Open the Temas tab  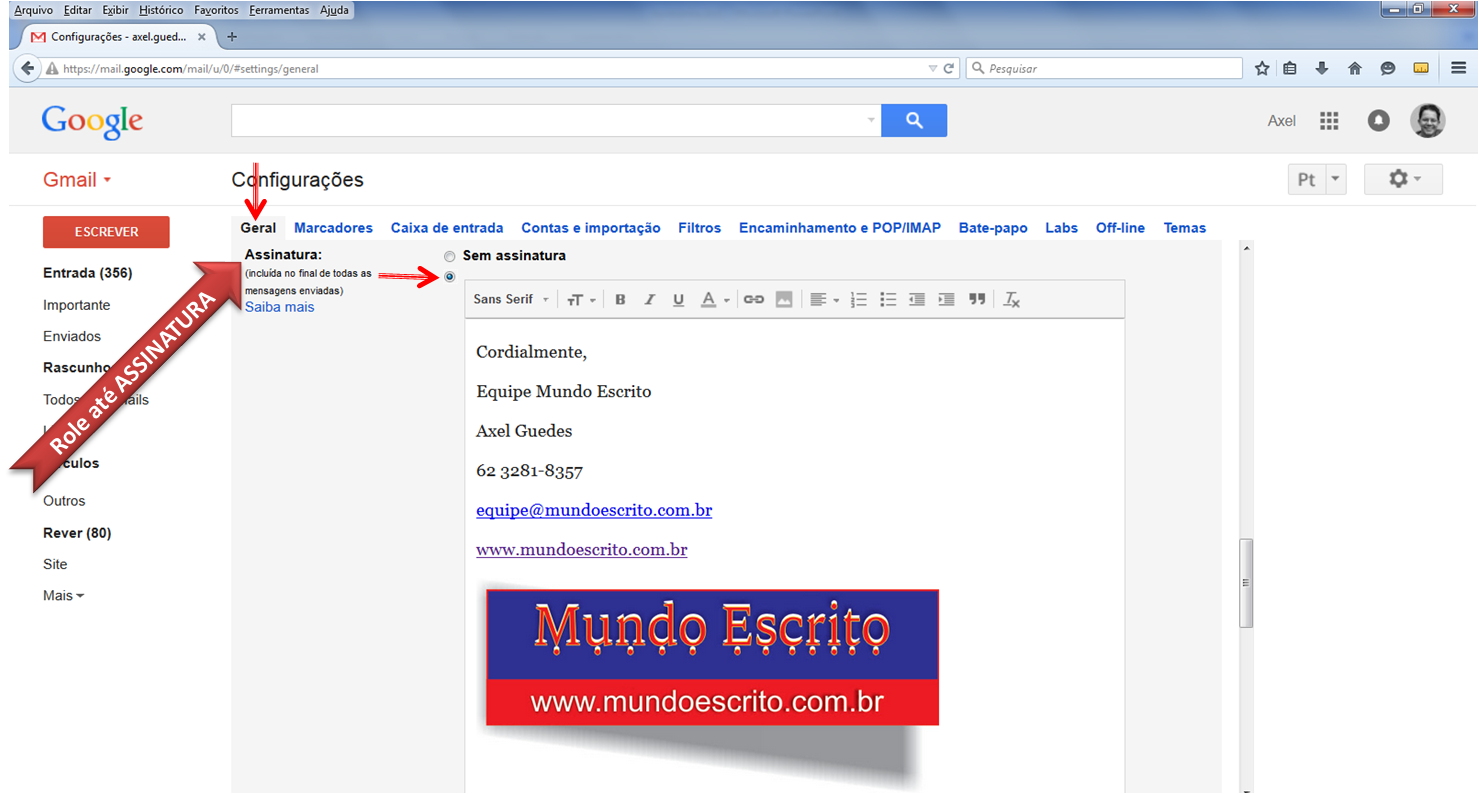click(x=1185, y=228)
